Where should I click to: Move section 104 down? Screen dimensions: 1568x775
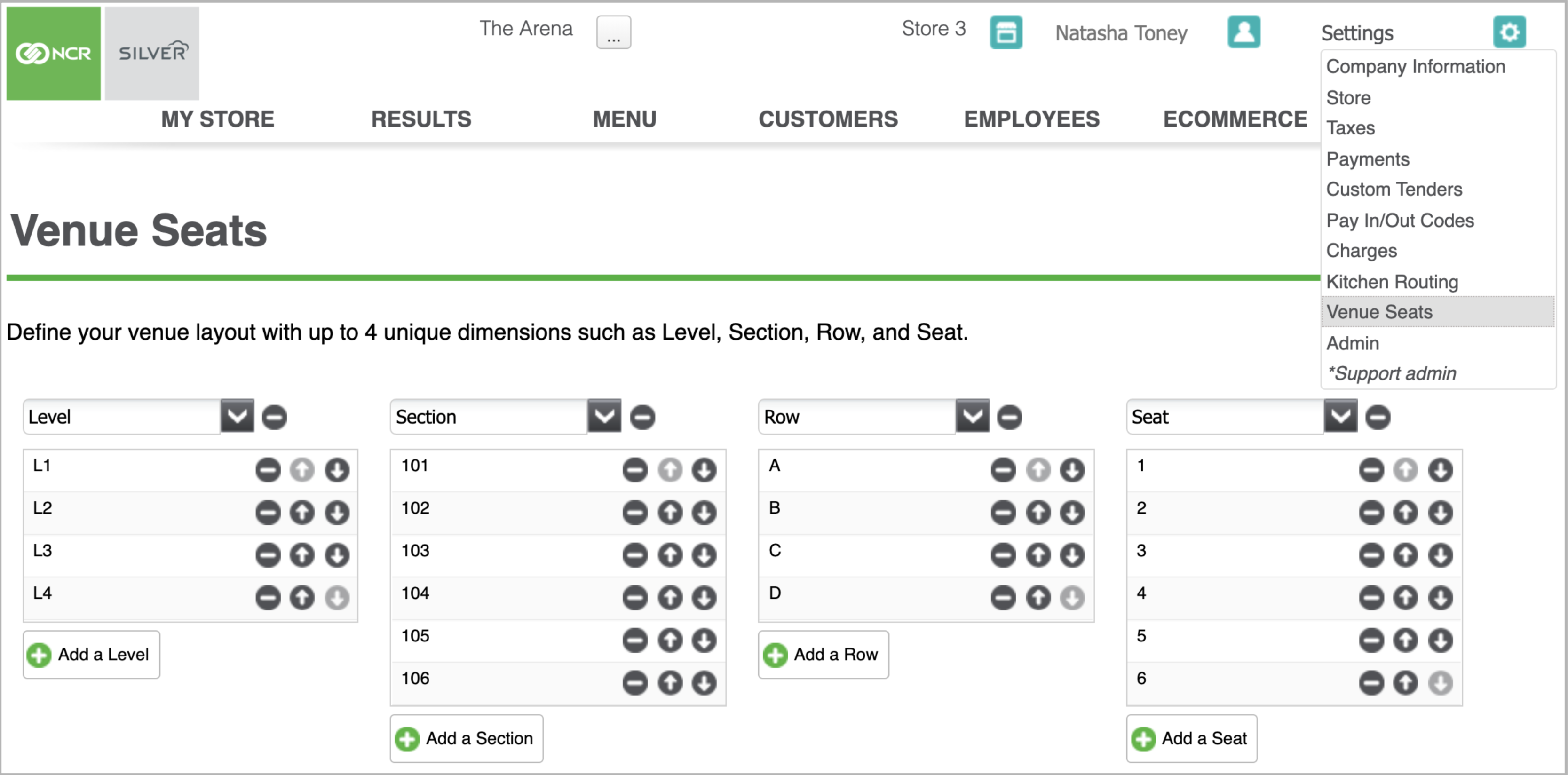[x=704, y=598]
